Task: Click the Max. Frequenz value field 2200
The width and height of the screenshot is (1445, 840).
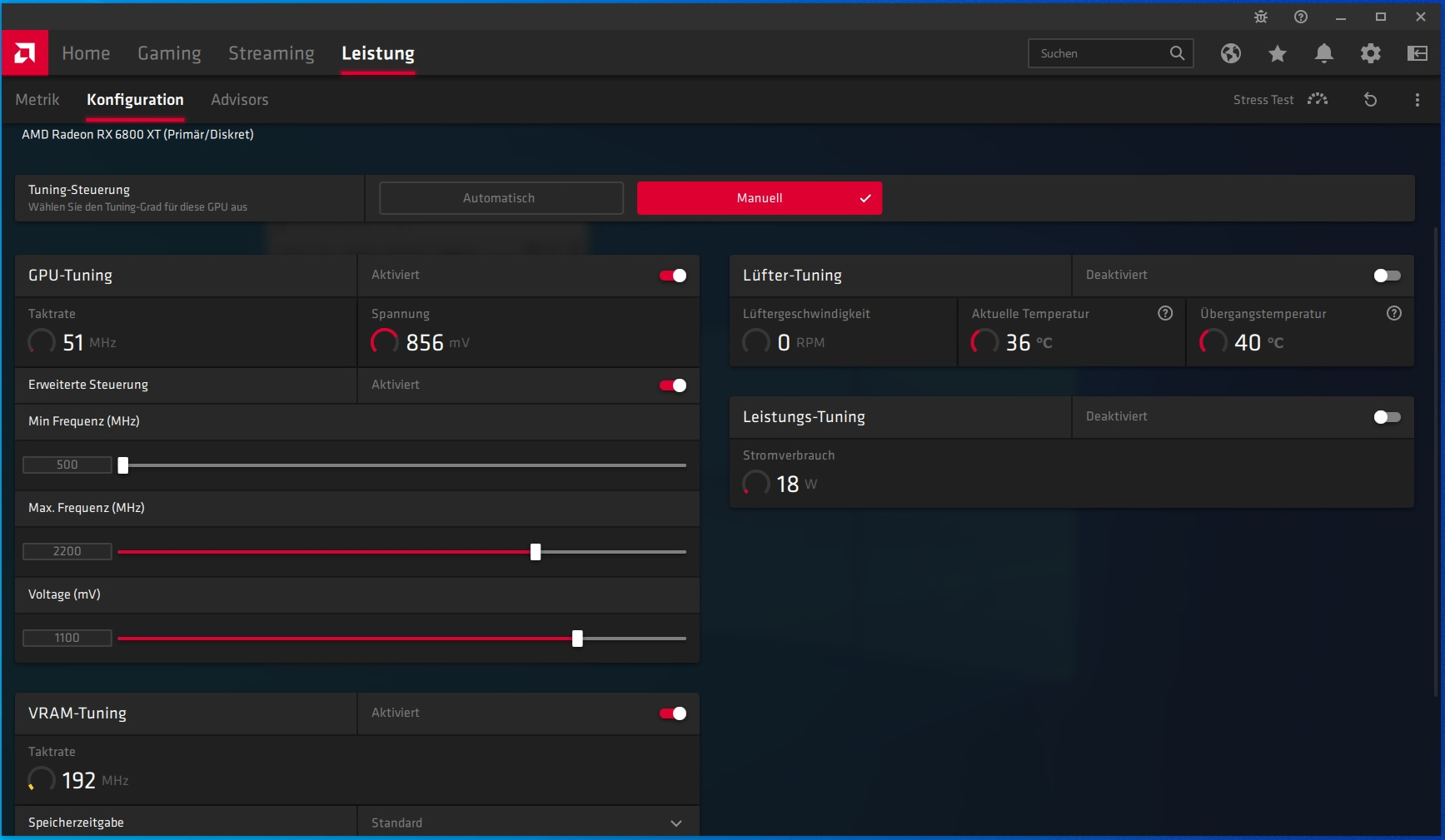Action: (67, 551)
